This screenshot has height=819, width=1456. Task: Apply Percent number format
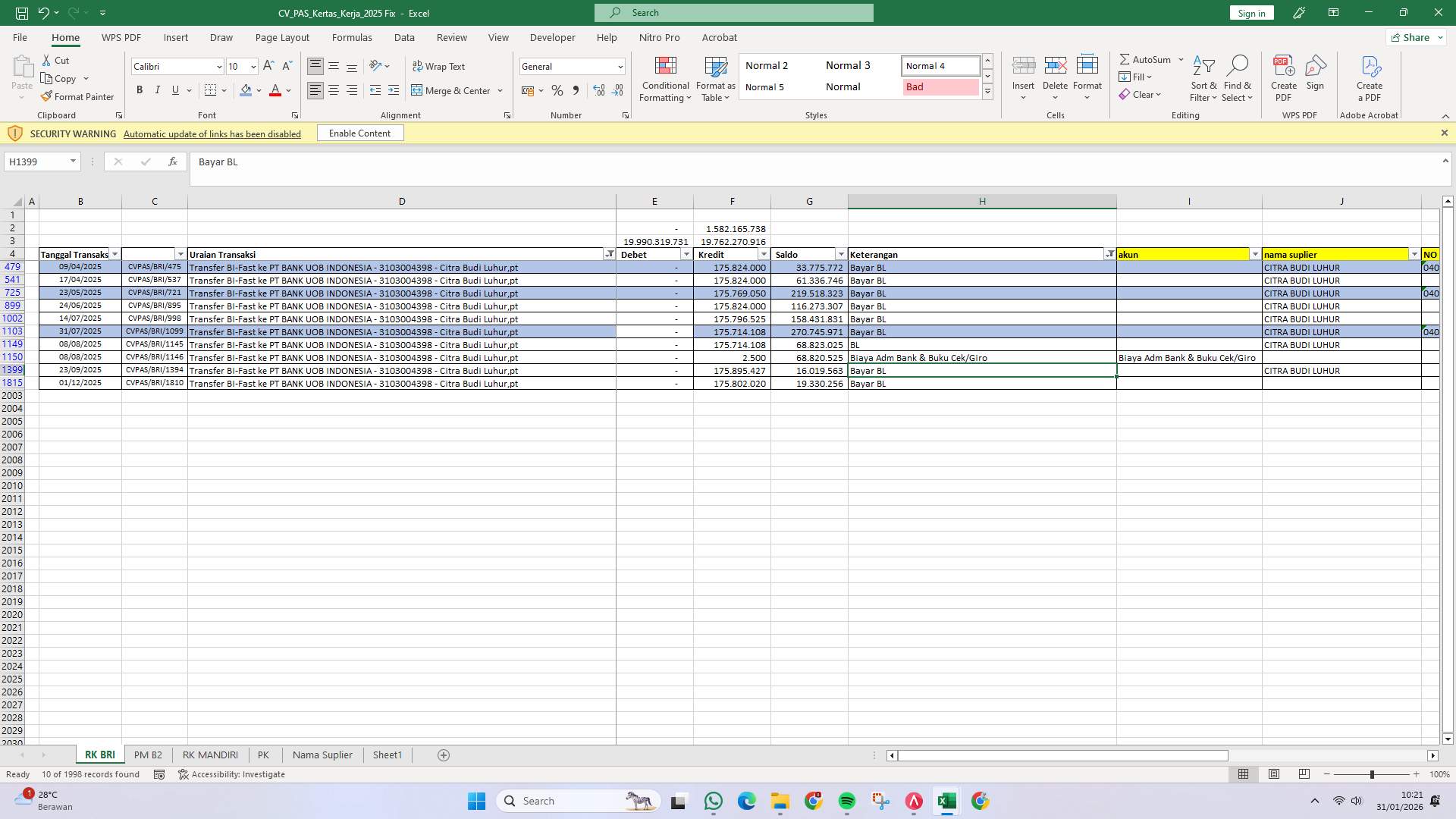point(557,90)
